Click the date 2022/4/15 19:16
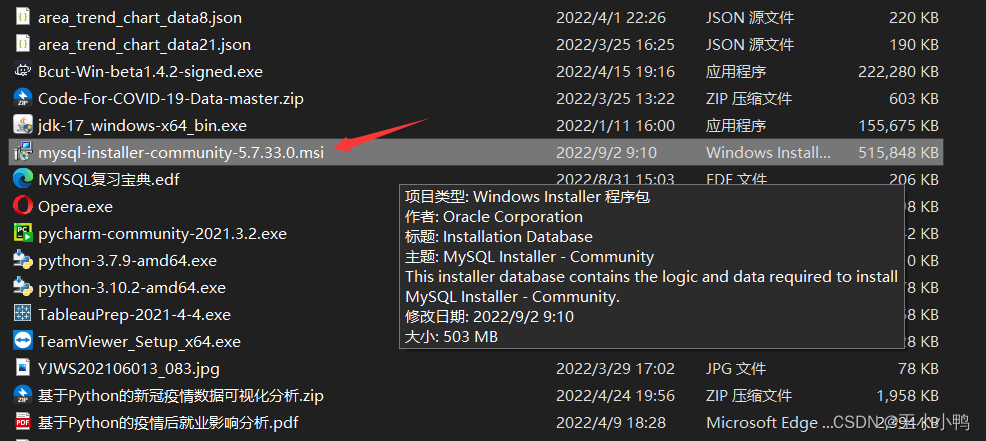The width and height of the screenshot is (986, 441). [615, 72]
